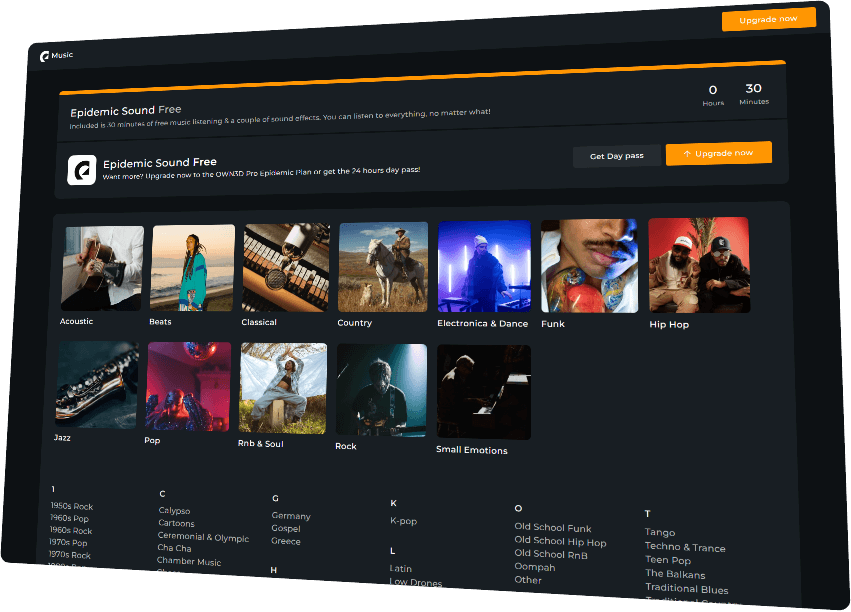Choose the Other genre link
Viewport: 851px width, 612px height.
tap(528, 580)
